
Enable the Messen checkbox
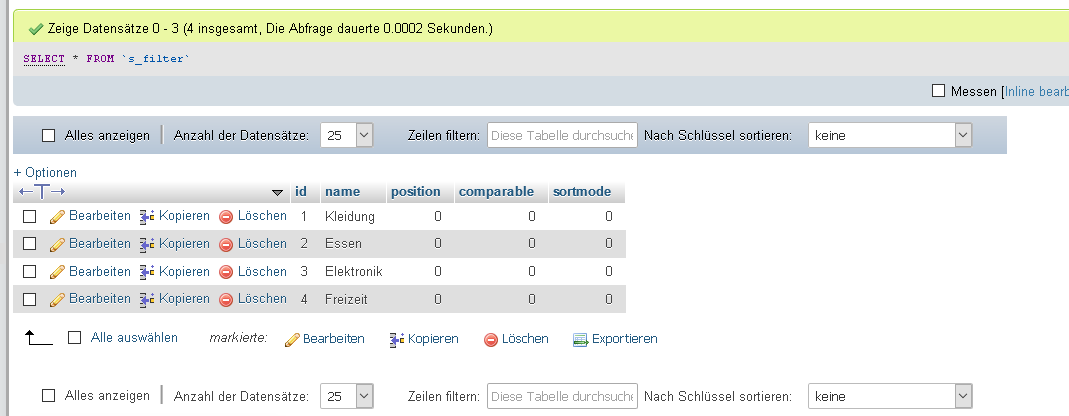938,91
